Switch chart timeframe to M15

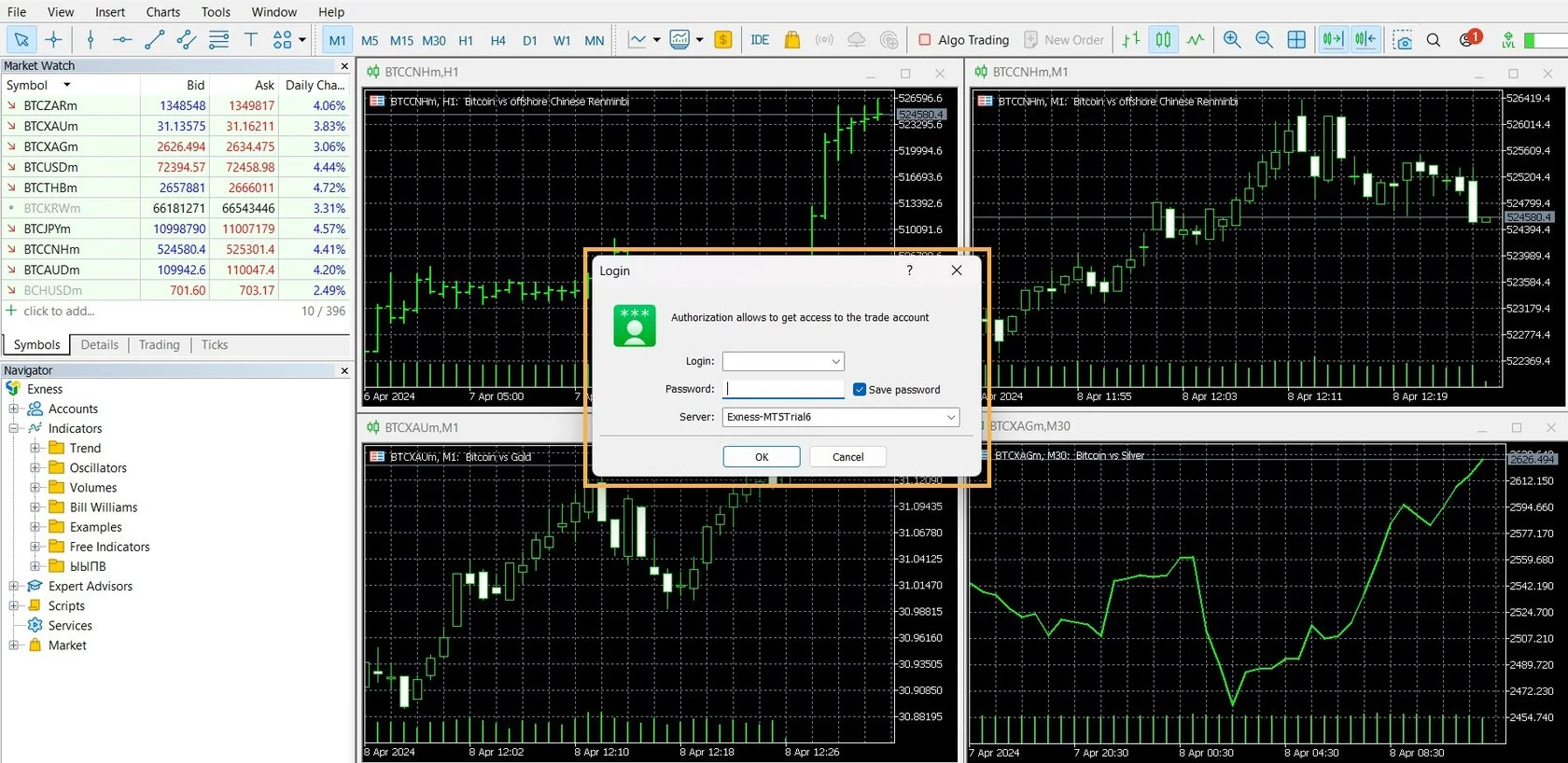pos(401,40)
